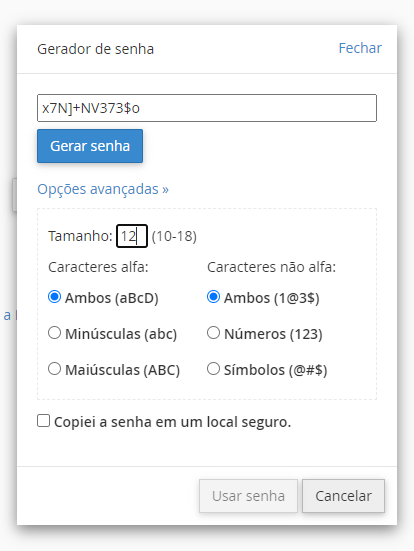Click the Usar senha button
This screenshot has height=551, width=414.
(248, 496)
